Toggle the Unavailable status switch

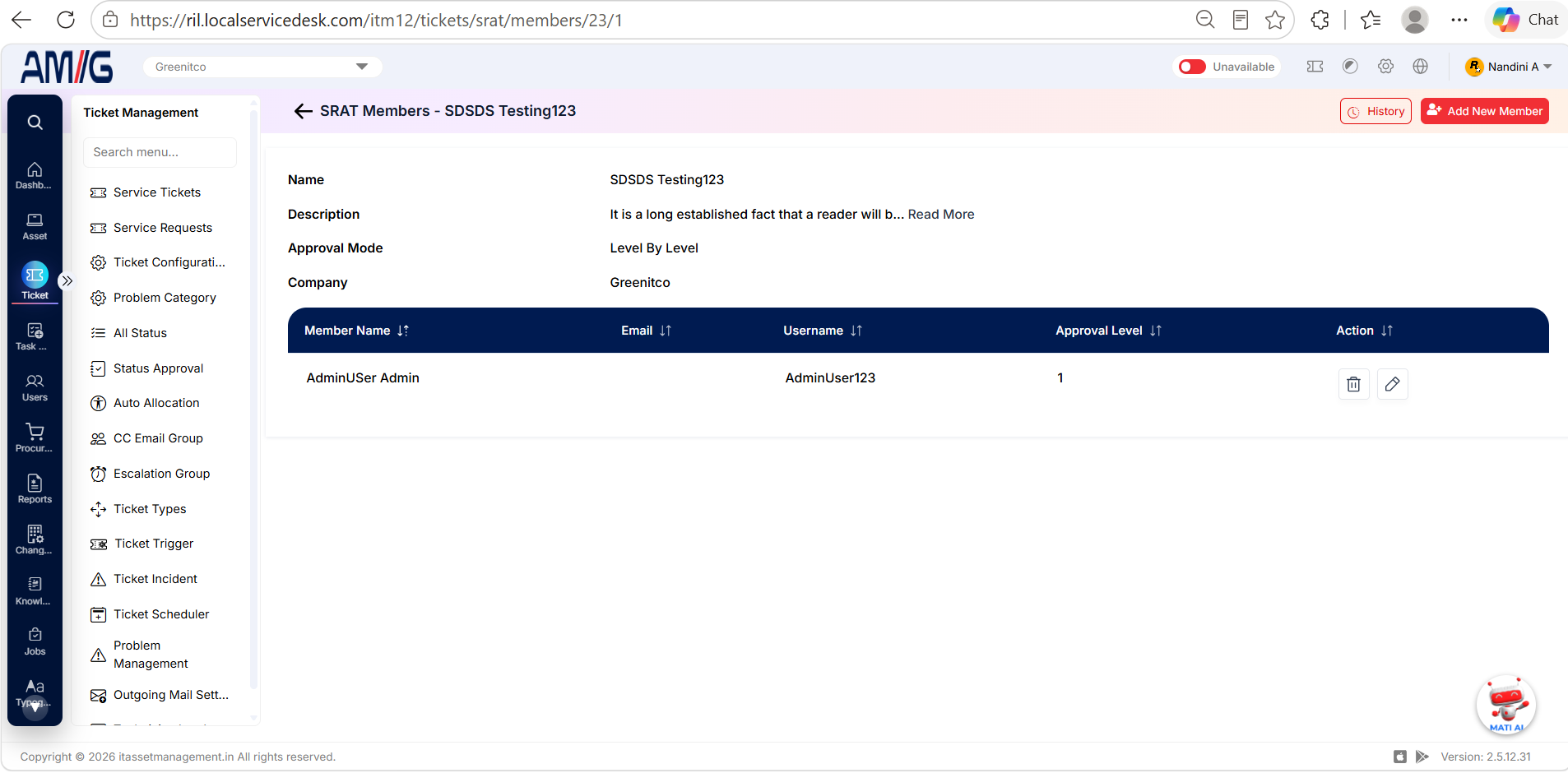coord(1192,67)
